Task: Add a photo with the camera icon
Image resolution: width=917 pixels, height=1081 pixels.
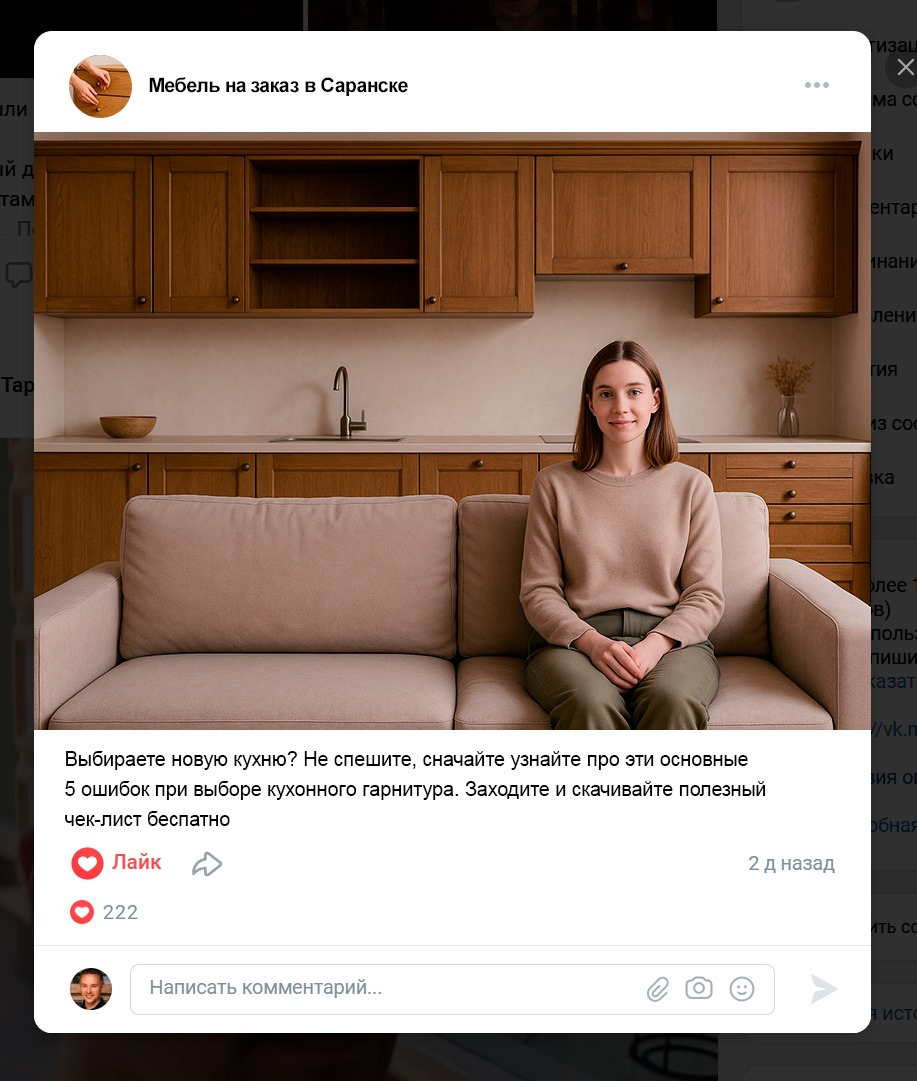Action: pyautogui.click(x=698, y=988)
